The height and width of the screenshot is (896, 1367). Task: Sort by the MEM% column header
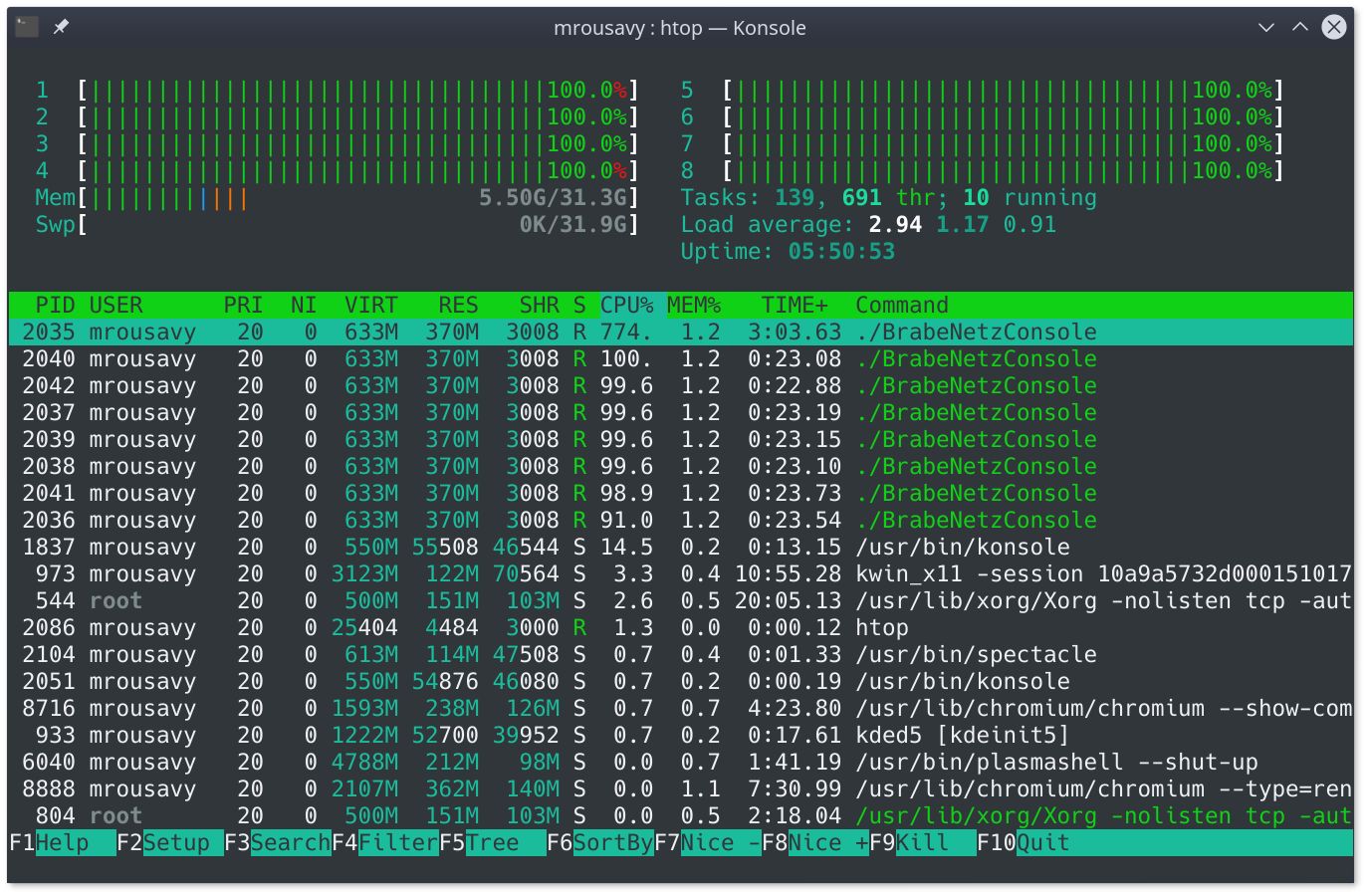point(694,306)
